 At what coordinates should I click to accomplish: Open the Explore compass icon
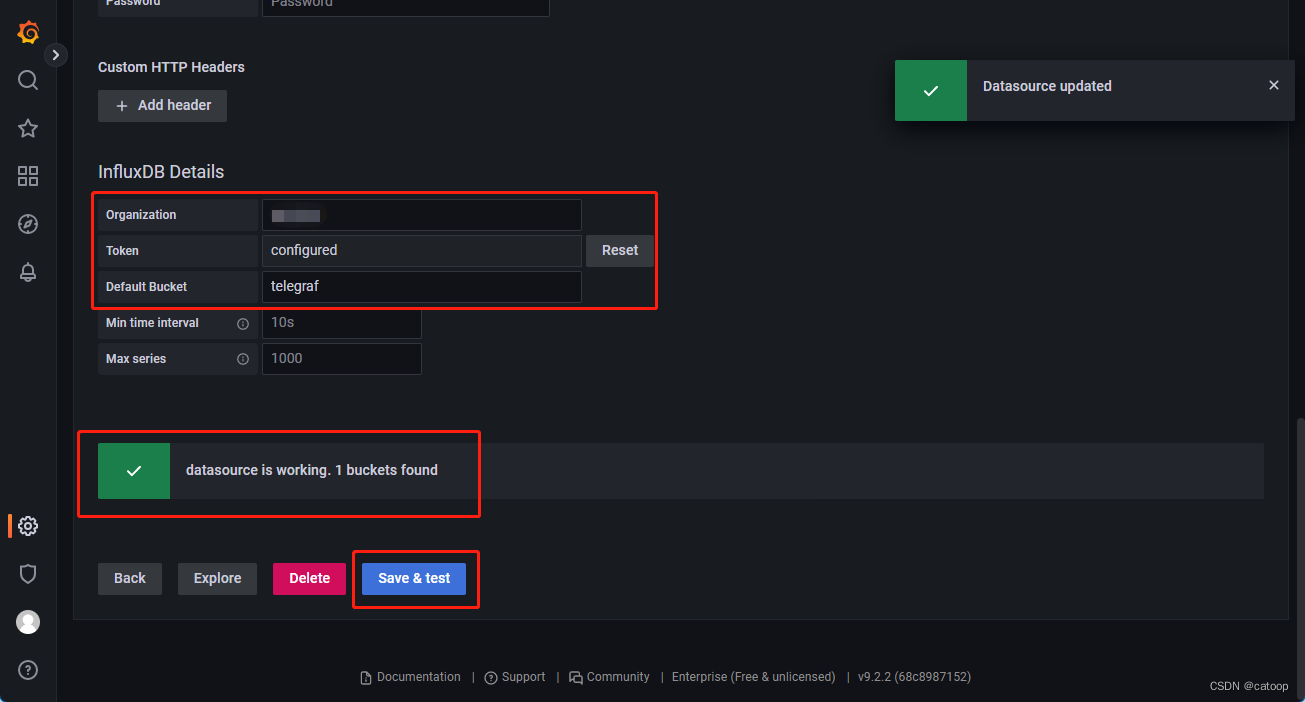pos(28,224)
